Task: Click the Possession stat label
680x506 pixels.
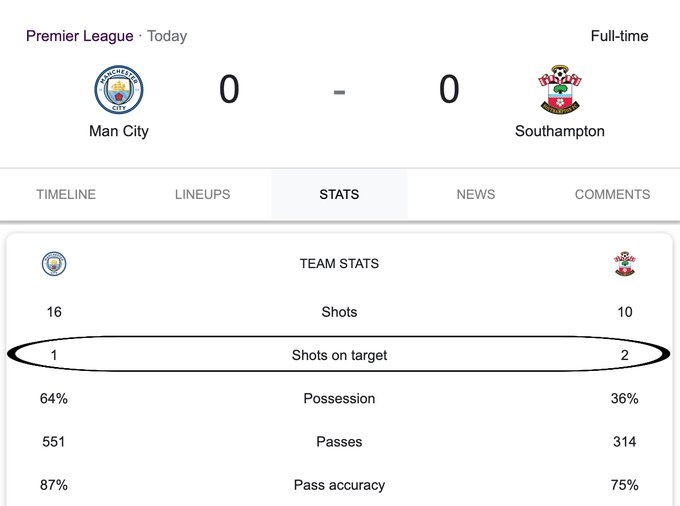Action: (x=339, y=398)
